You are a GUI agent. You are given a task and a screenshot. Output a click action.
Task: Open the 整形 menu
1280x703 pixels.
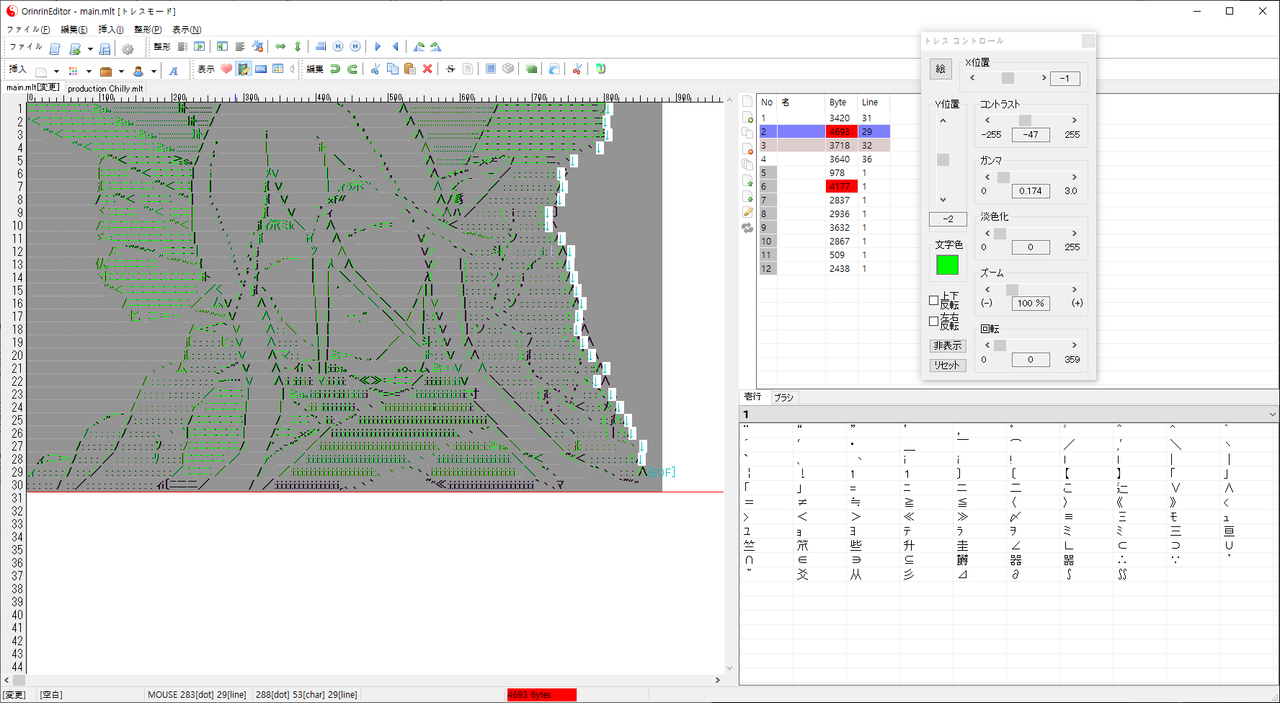[x=148, y=30]
